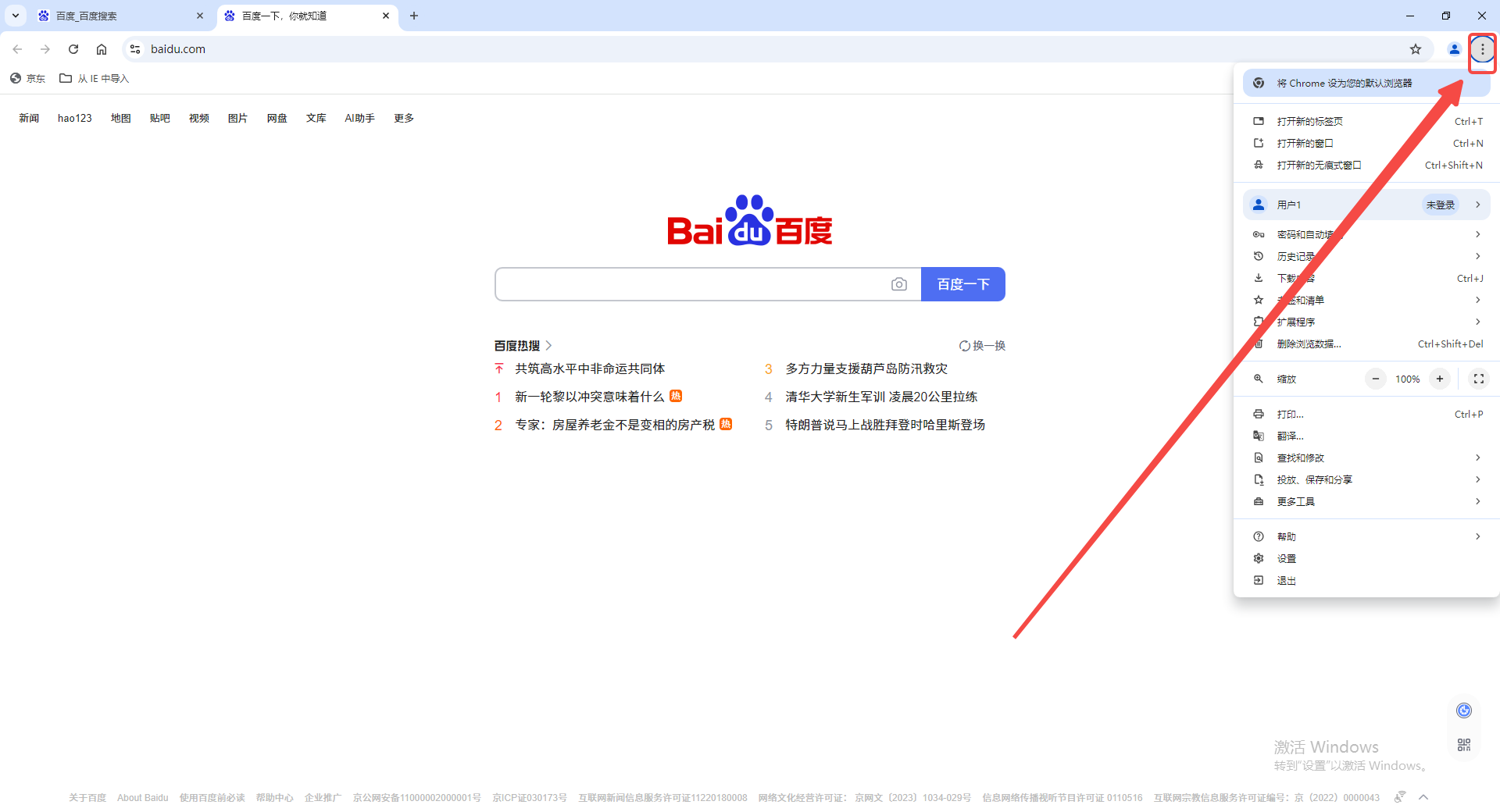
Task: Open the 百度热搜 heading link
Action: coord(523,345)
